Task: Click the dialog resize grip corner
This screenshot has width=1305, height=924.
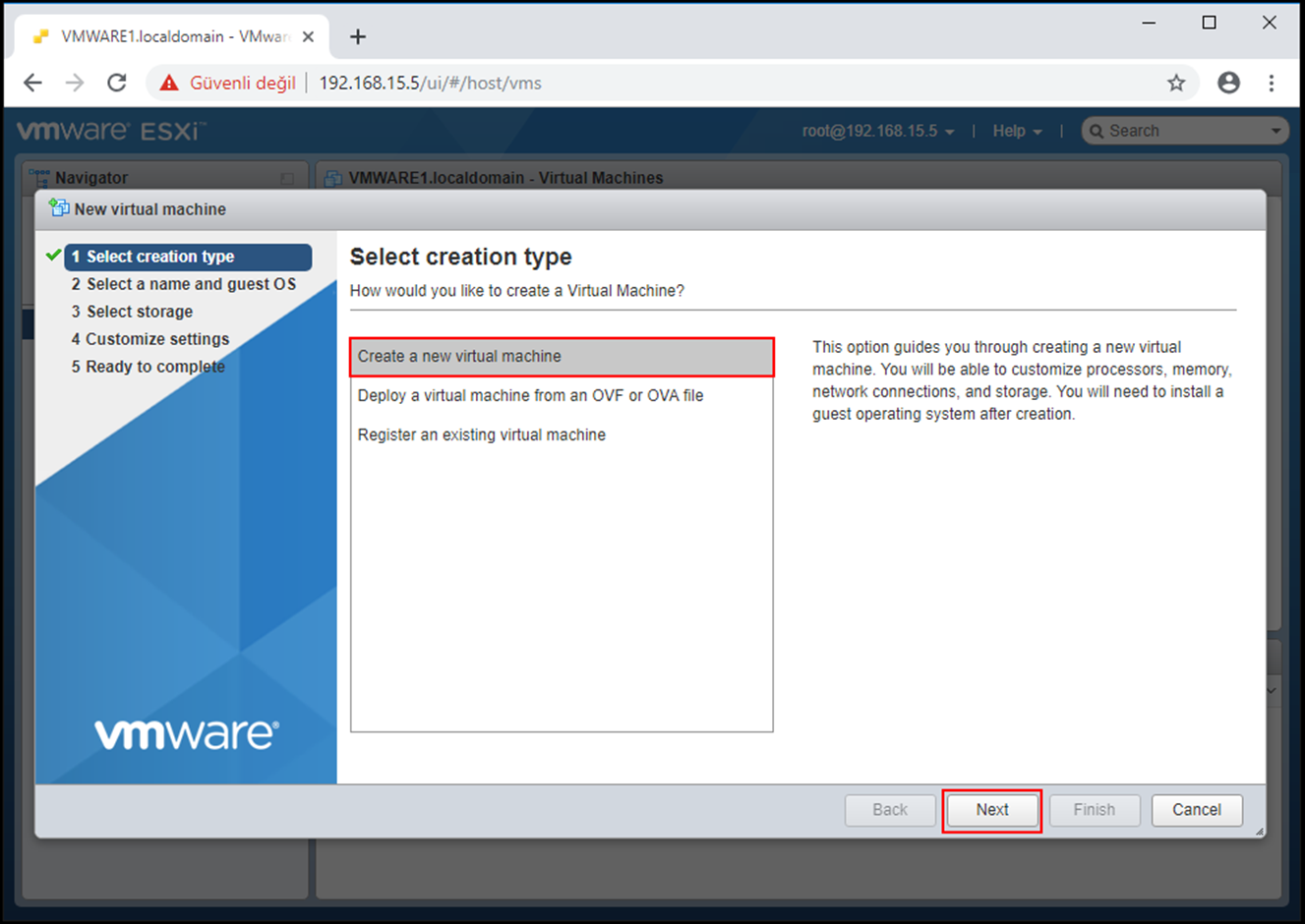Action: click(1259, 832)
